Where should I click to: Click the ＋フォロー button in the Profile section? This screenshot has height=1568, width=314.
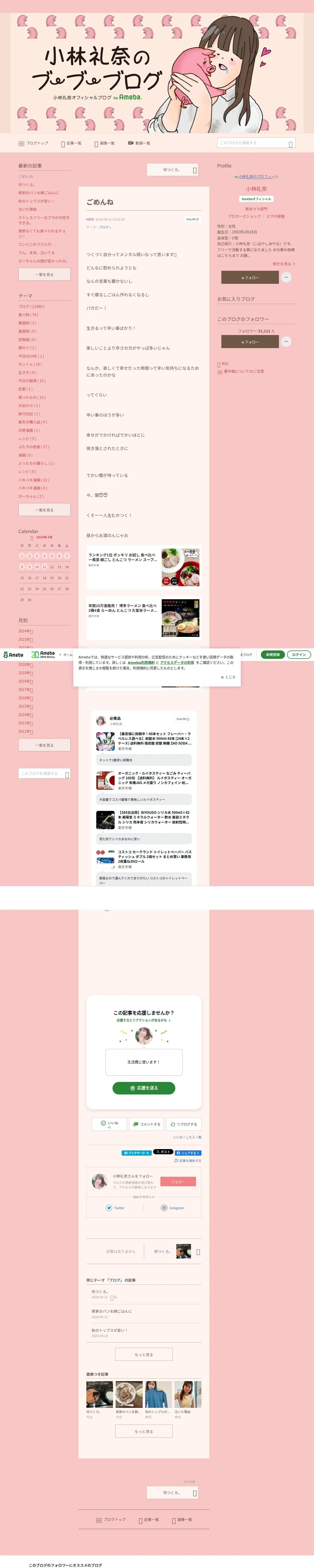pos(249,278)
